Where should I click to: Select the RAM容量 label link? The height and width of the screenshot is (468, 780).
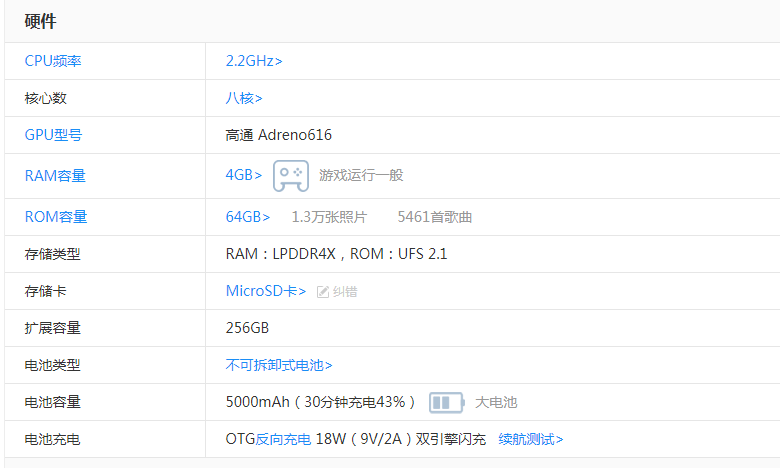pyautogui.click(x=55, y=176)
